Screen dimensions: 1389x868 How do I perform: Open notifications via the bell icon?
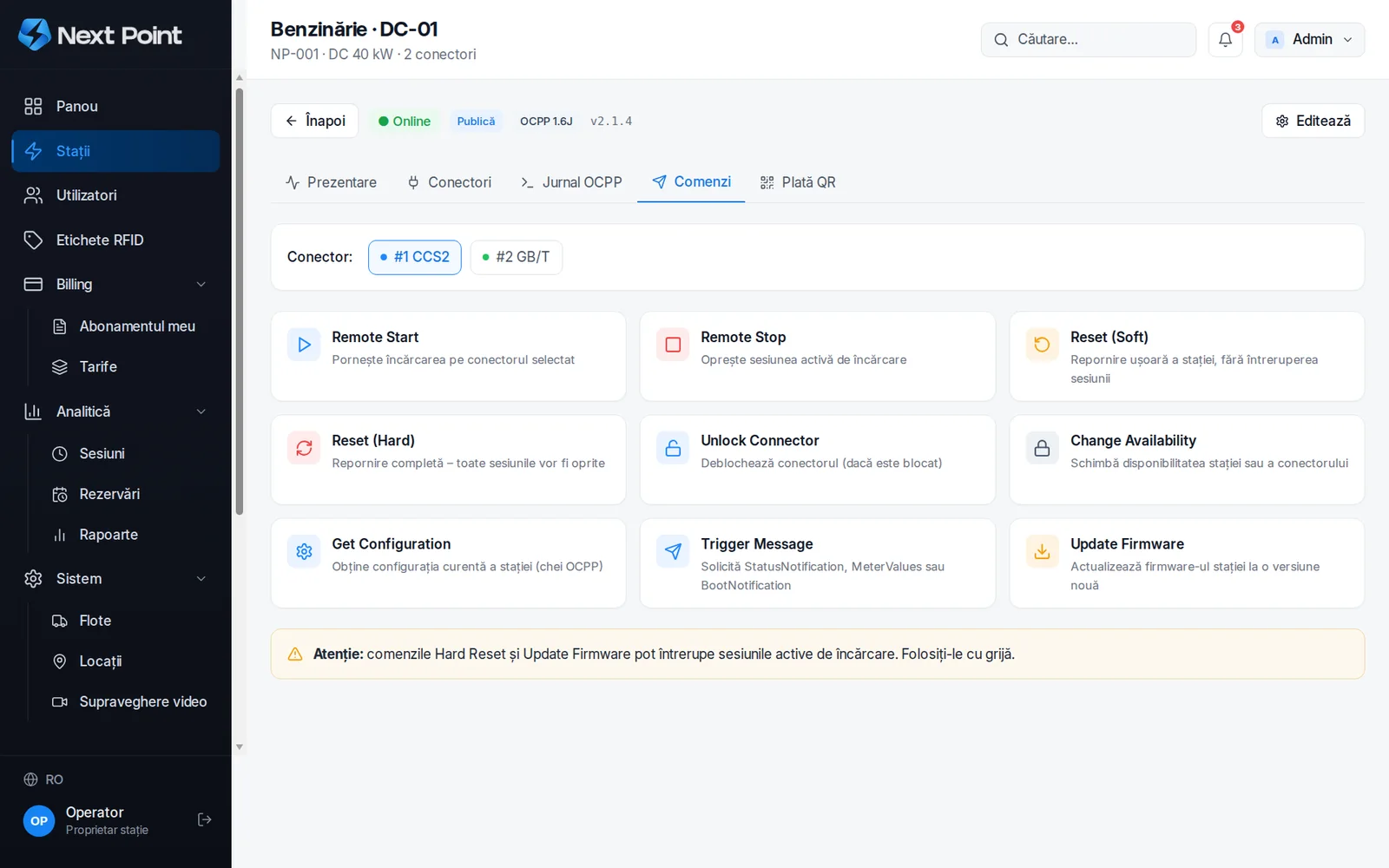click(x=1225, y=40)
